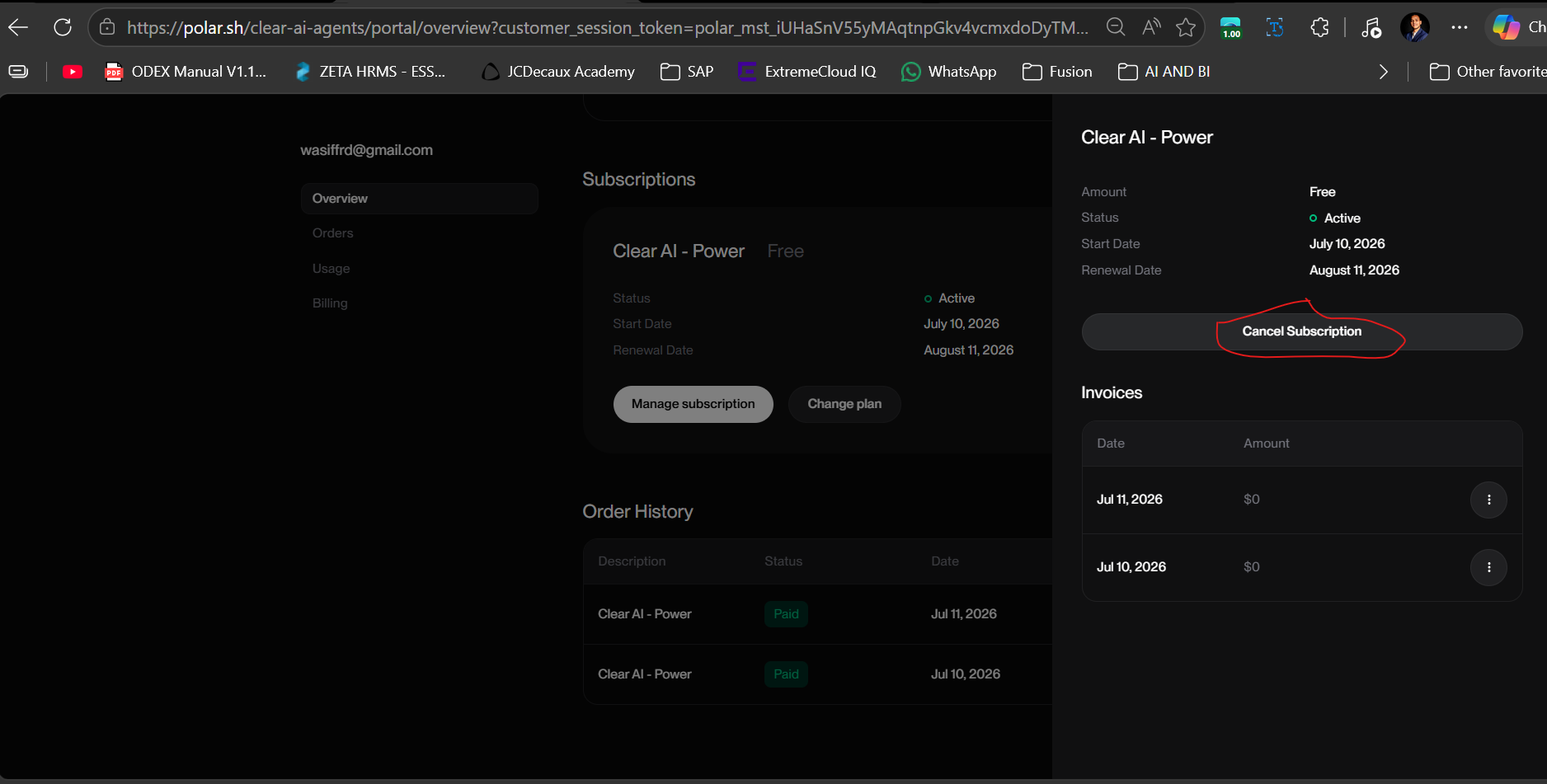
Task: Click the Jul 10, 2026 invoice date
Action: tap(1131, 567)
